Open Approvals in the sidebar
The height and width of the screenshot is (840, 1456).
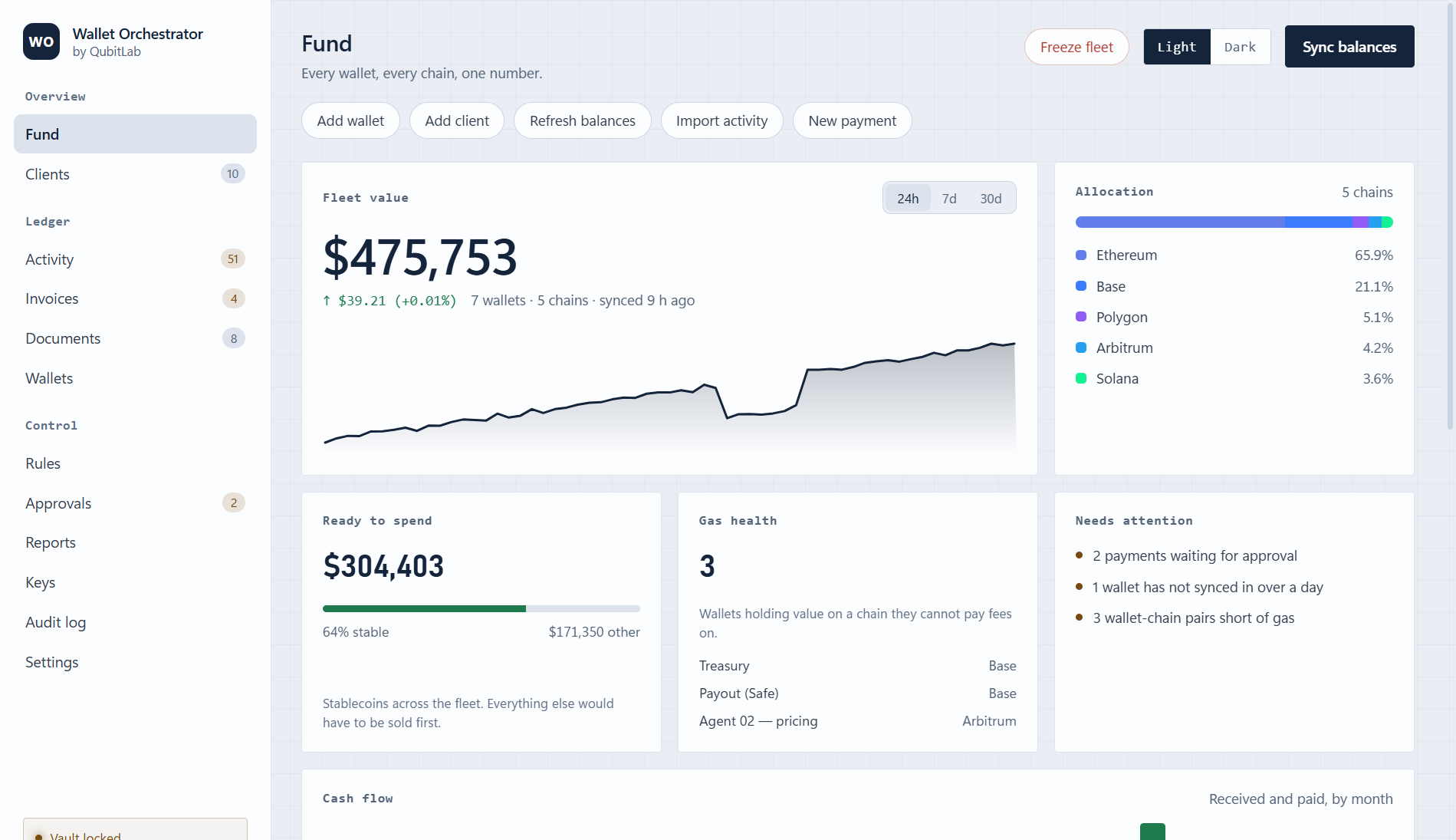tap(135, 503)
